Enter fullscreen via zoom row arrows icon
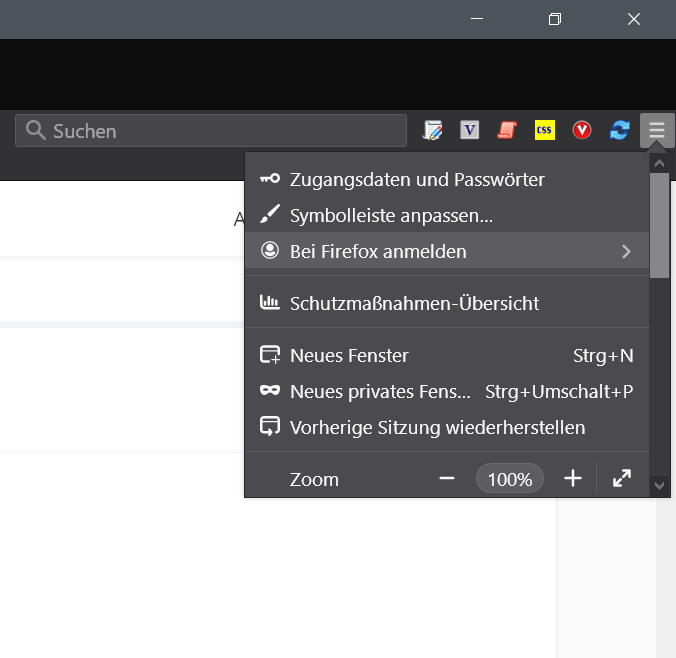676x658 pixels. tap(622, 479)
